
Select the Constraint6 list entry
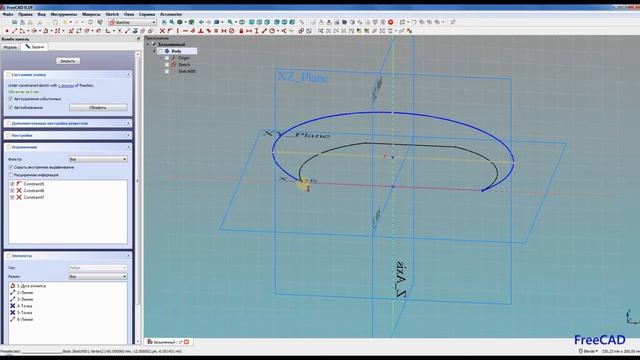(x=33, y=191)
